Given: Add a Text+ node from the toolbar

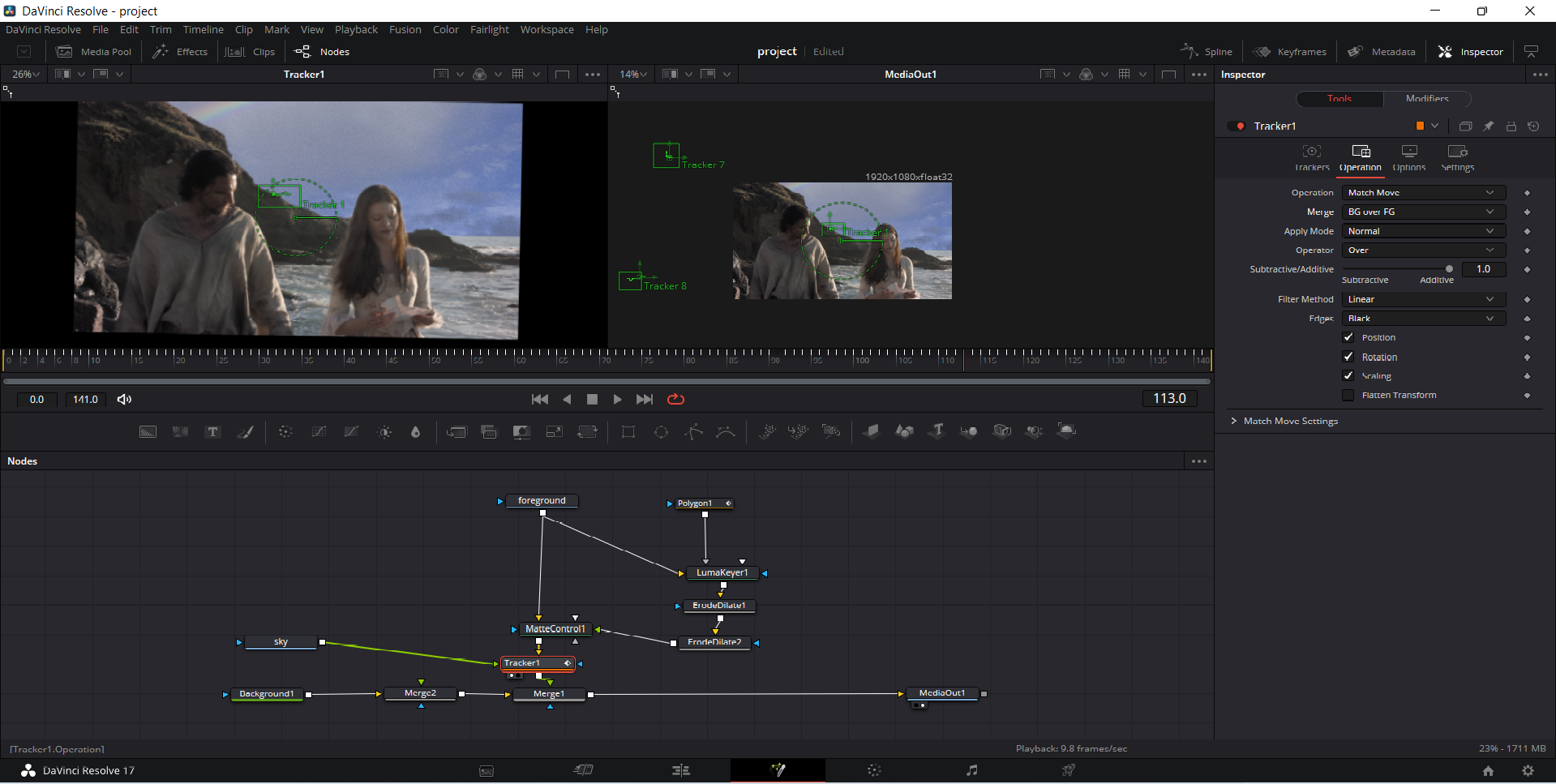Looking at the screenshot, I should pyautogui.click(x=212, y=431).
